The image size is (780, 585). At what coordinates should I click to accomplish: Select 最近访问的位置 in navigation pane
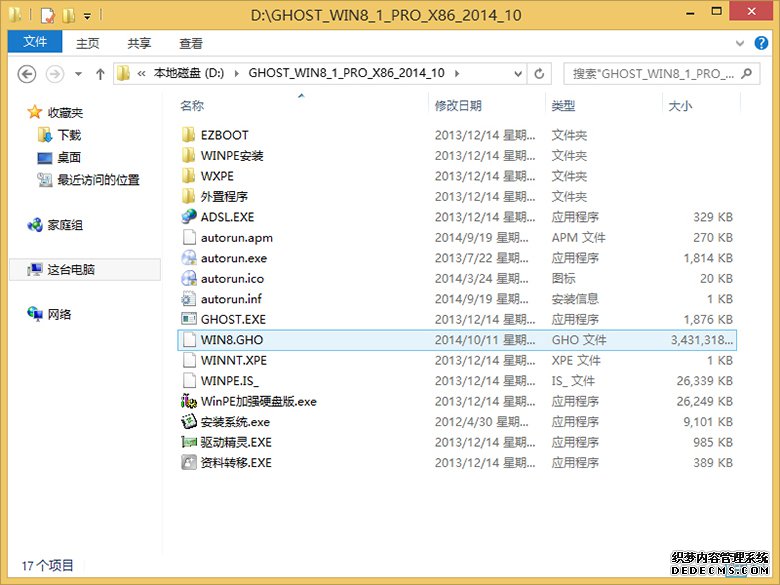click(x=98, y=180)
